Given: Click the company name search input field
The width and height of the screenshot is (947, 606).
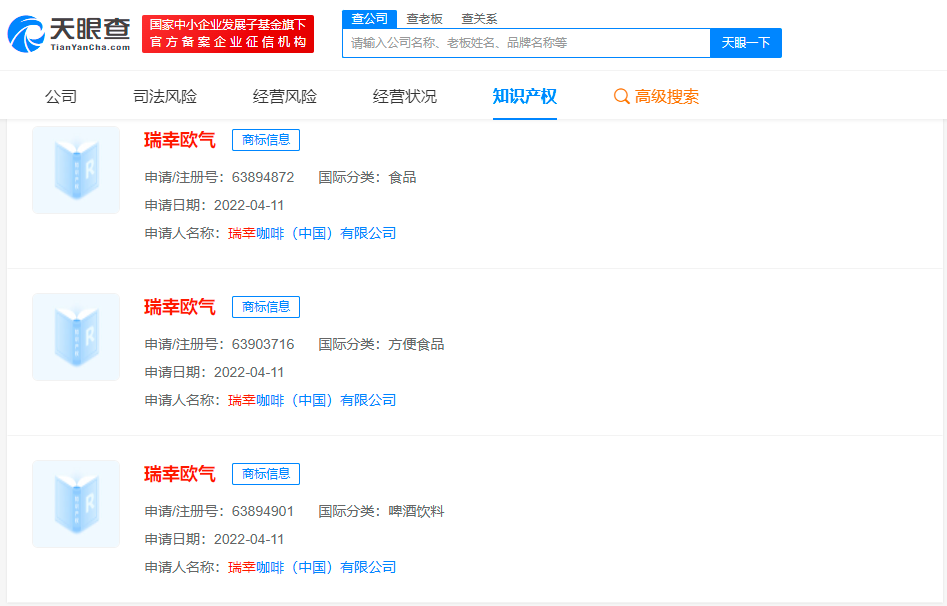Looking at the screenshot, I should 526,43.
